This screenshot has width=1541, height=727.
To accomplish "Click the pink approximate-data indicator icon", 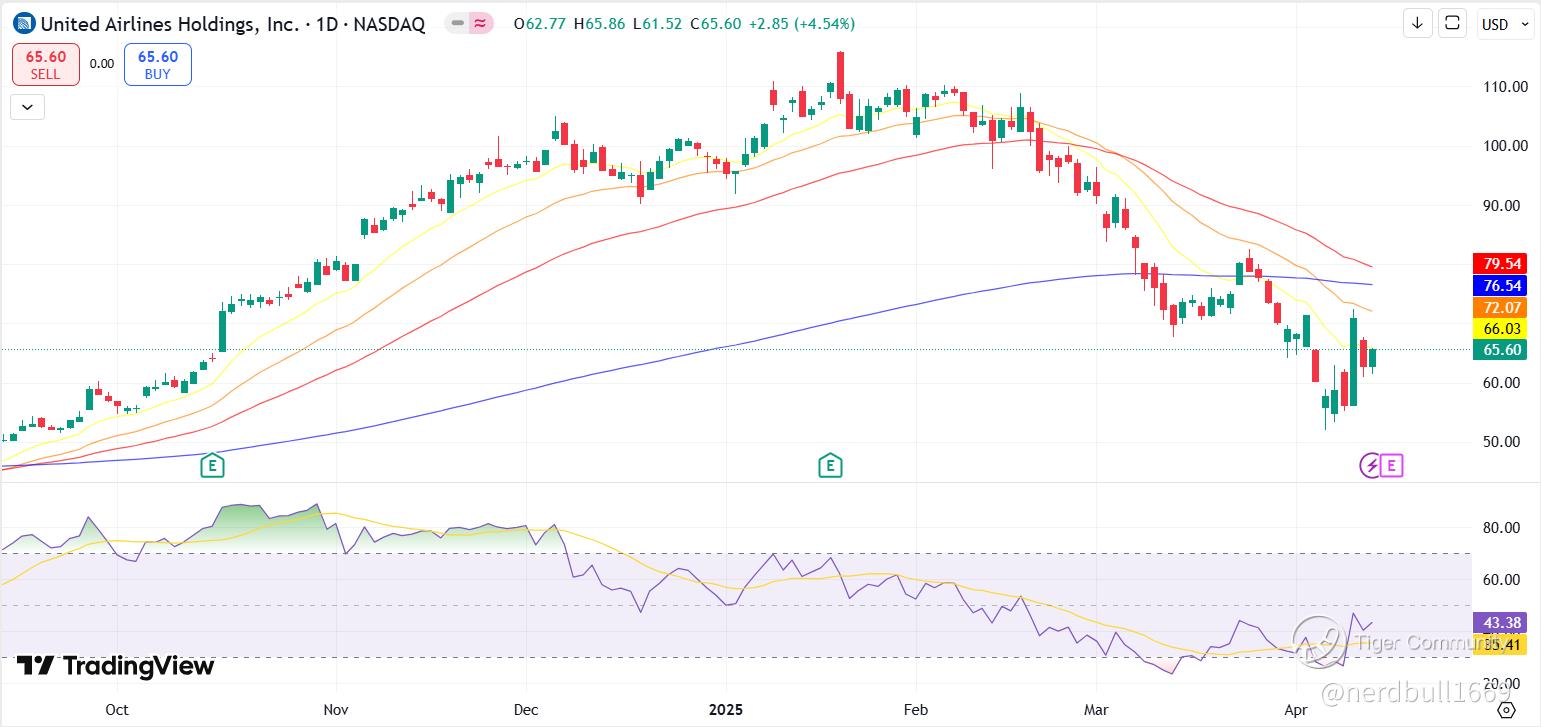I will [x=480, y=23].
